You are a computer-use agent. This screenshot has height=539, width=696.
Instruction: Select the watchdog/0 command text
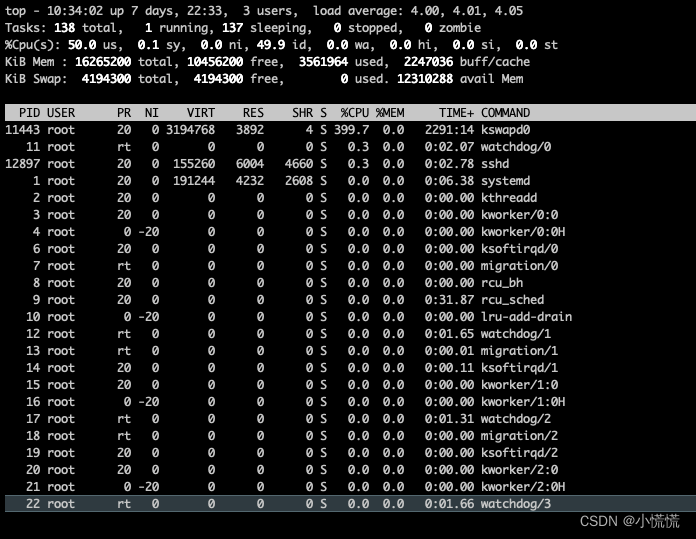click(x=516, y=147)
